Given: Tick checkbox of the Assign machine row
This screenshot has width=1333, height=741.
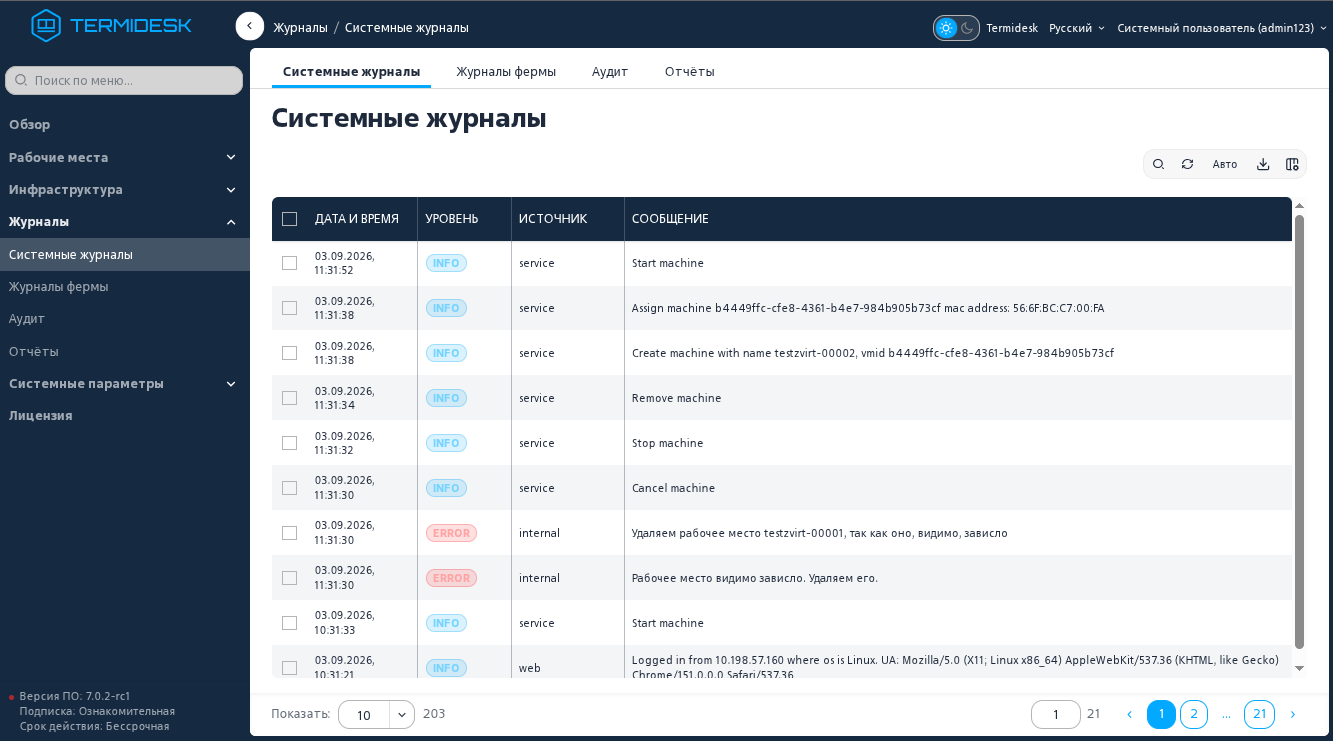Looking at the screenshot, I should point(290,308).
